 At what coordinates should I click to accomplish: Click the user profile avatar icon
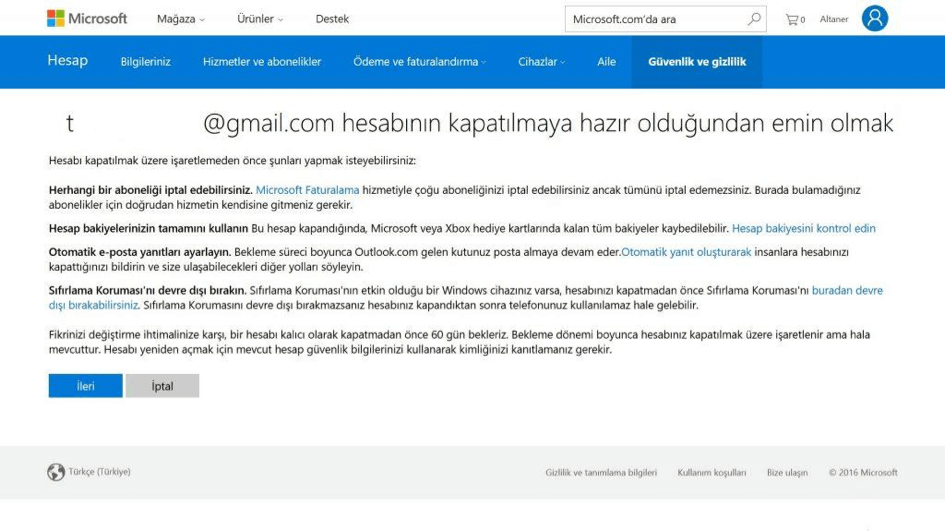874,19
